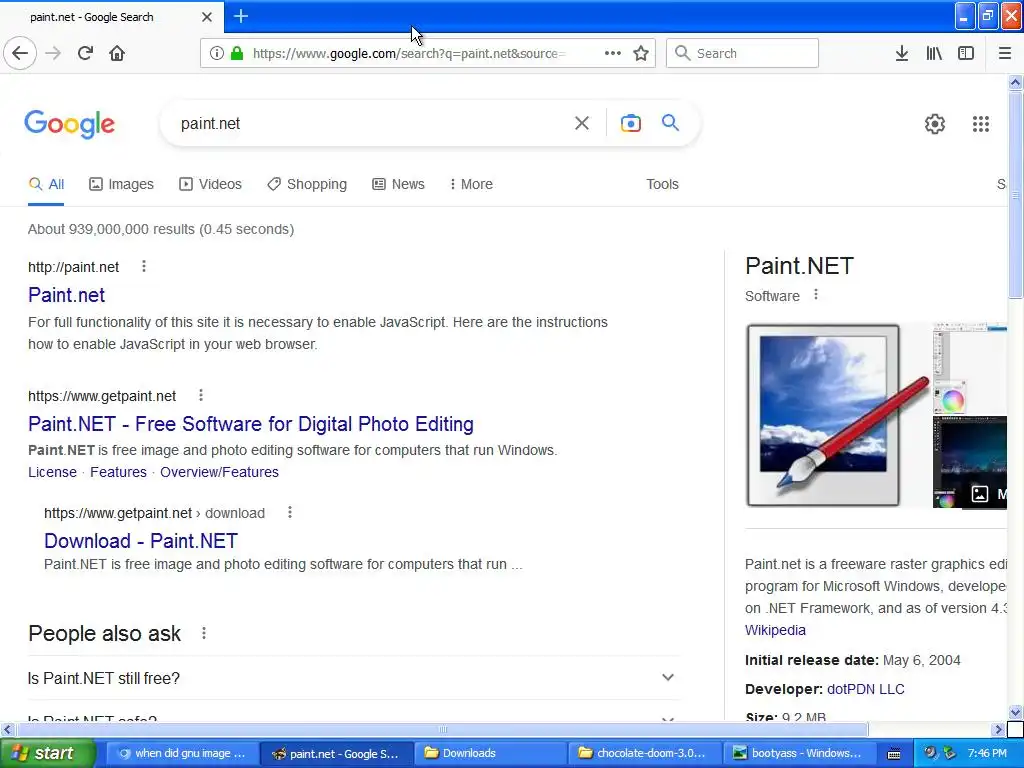Bookmark this page with the star
This screenshot has width=1024, height=768.
coord(641,54)
